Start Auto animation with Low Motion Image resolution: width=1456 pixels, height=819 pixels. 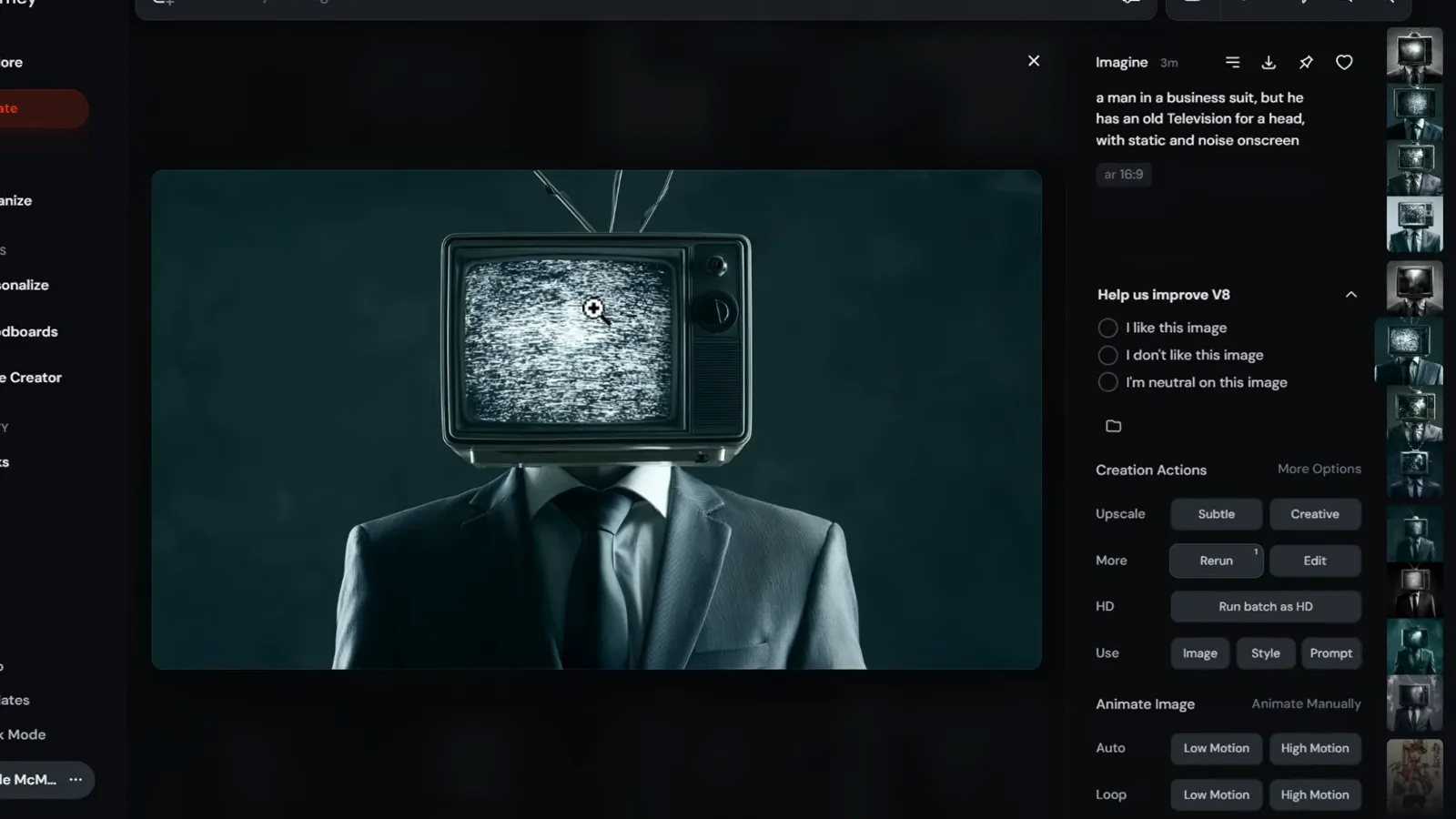(1217, 748)
